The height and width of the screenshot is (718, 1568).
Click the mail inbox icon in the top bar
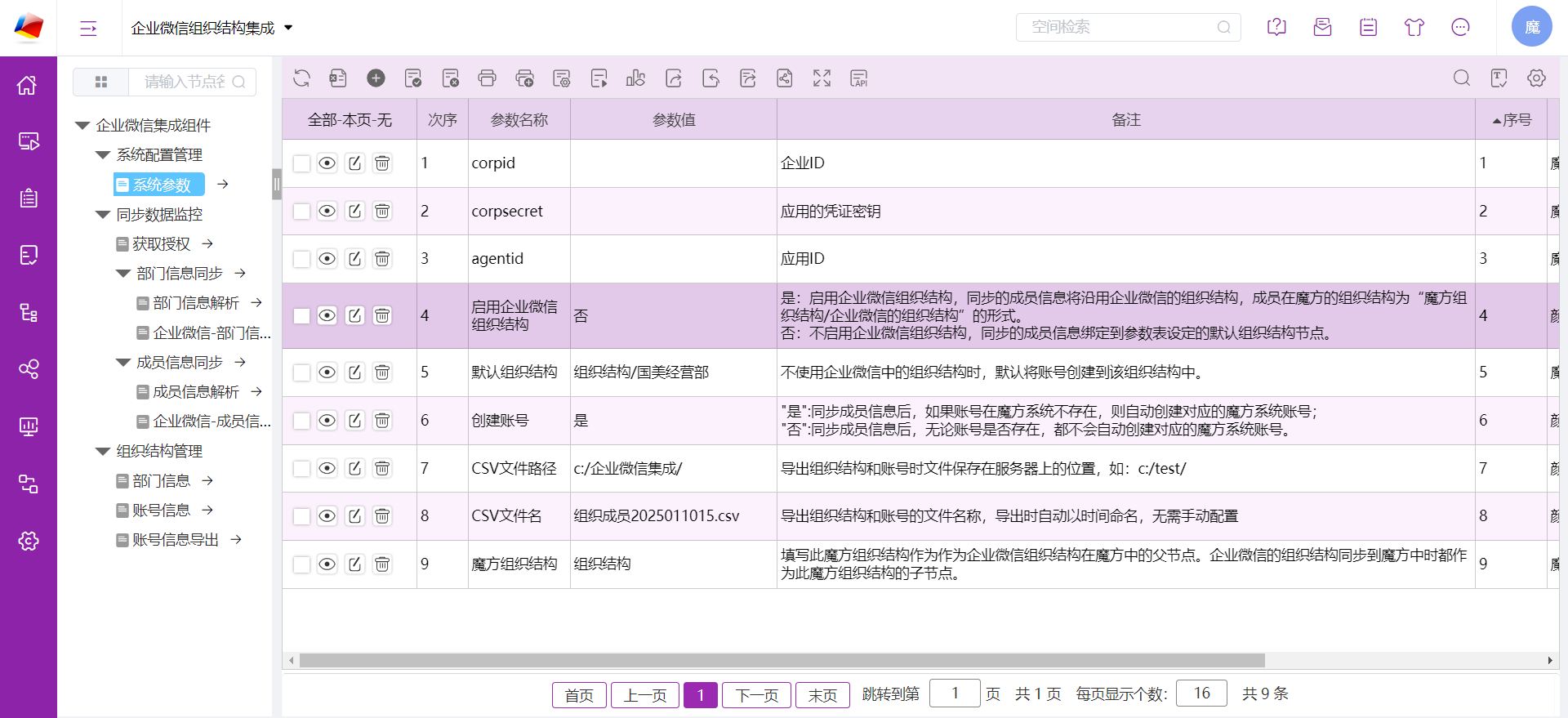pos(1322,28)
